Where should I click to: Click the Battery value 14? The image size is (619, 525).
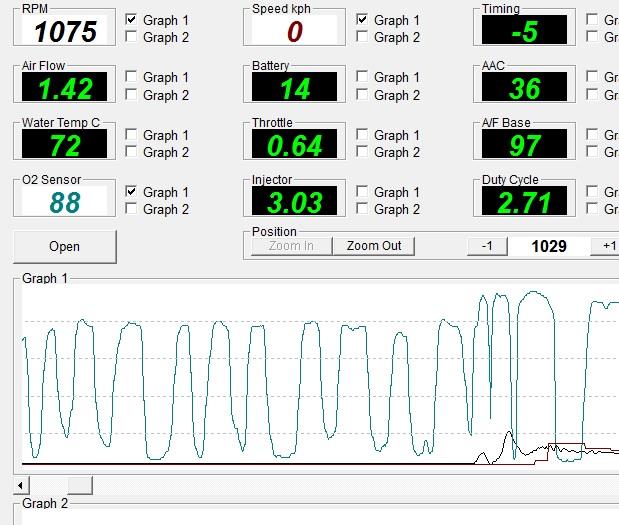click(x=294, y=87)
